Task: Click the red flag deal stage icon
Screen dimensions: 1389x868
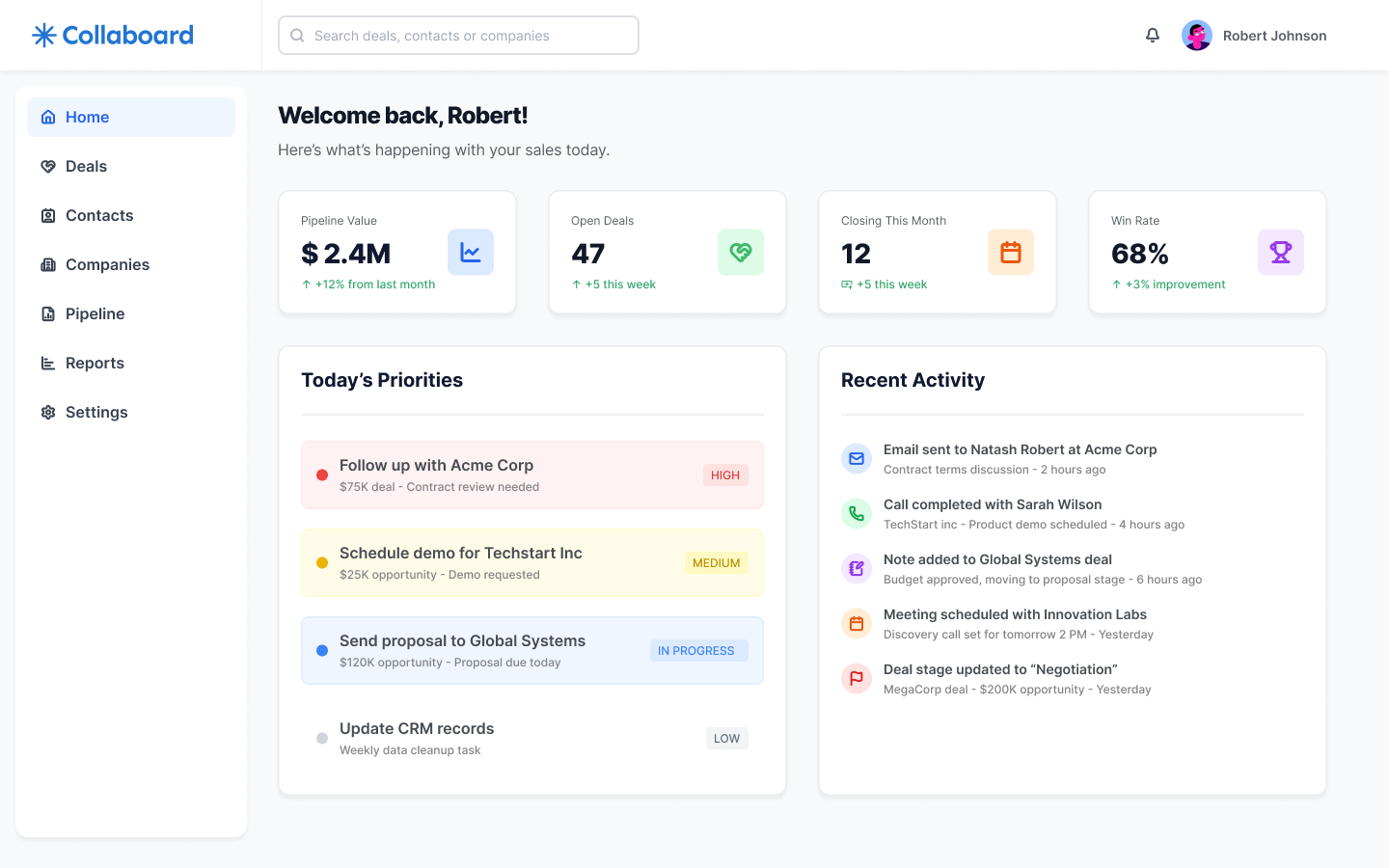Action: 857,679
